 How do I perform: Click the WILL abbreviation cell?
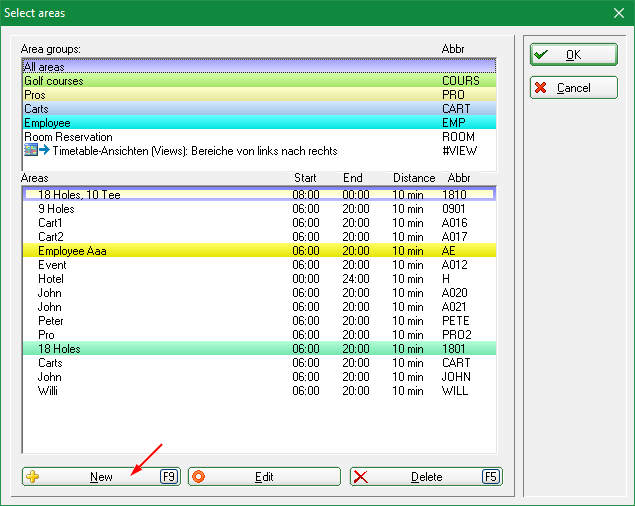click(455, 391)
